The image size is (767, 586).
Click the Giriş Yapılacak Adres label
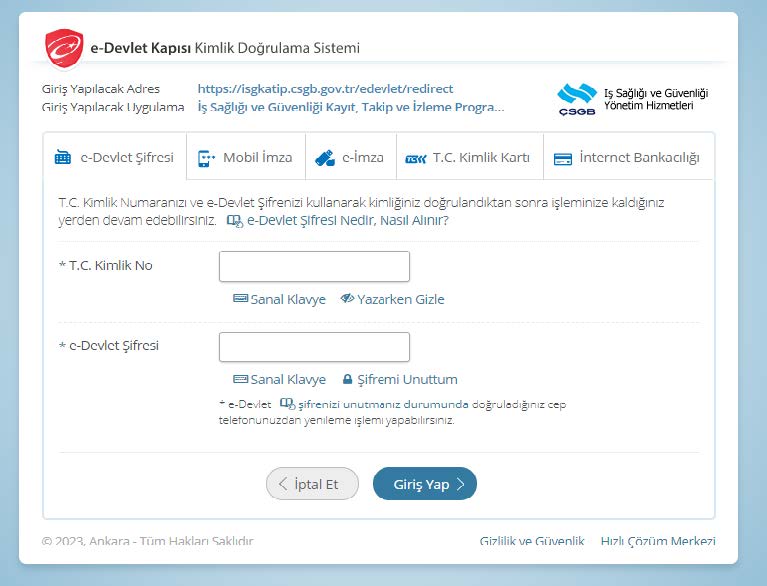click(x=101, y=89)
